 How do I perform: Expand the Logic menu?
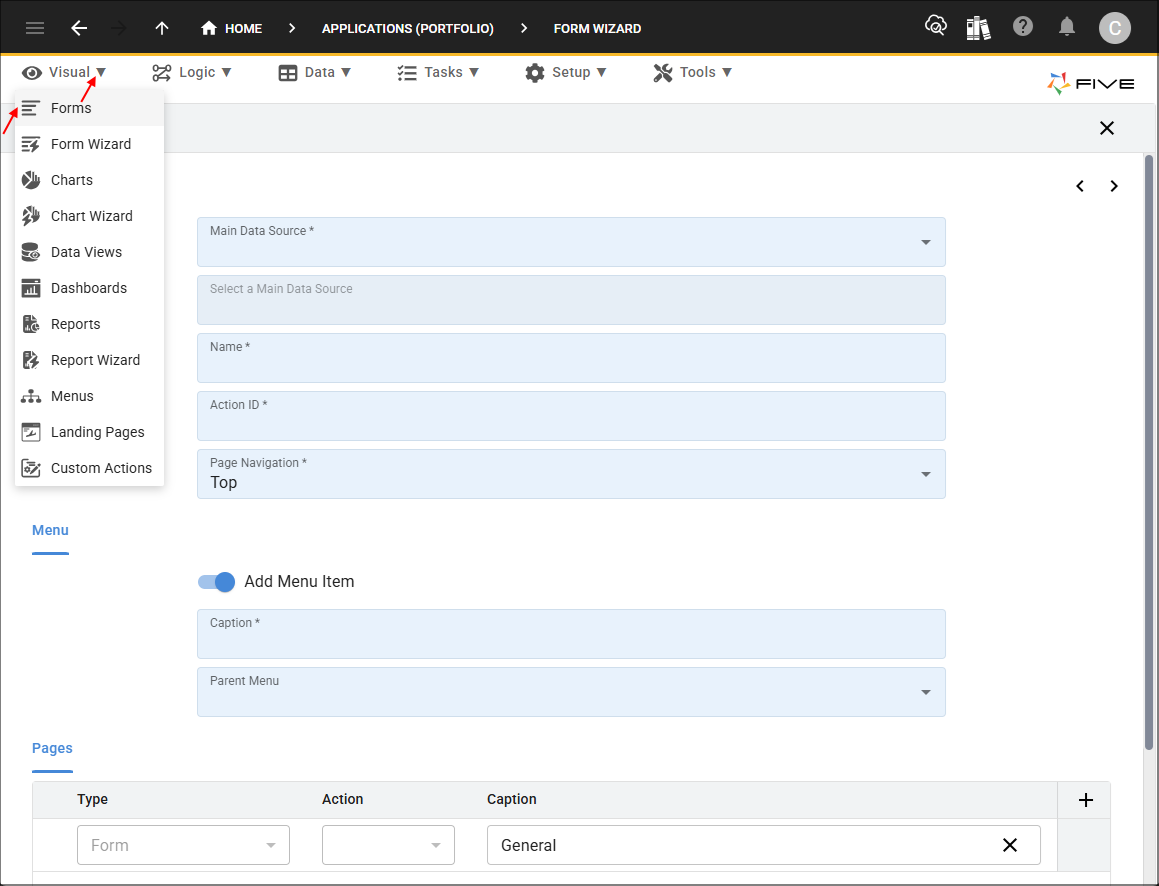pyautogui.click(x=192, y=72)
